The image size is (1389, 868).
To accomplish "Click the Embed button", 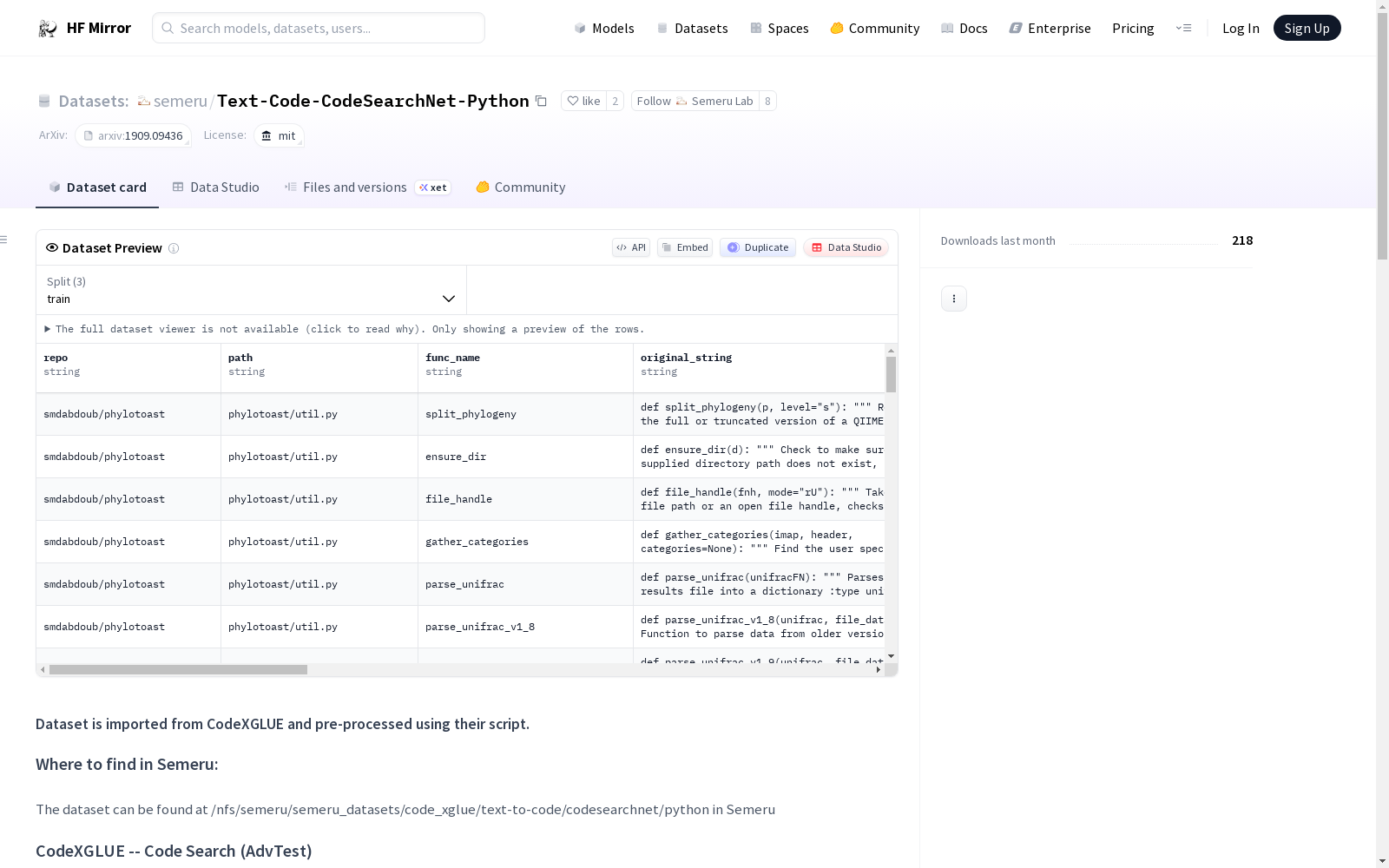I will [685, 247].
